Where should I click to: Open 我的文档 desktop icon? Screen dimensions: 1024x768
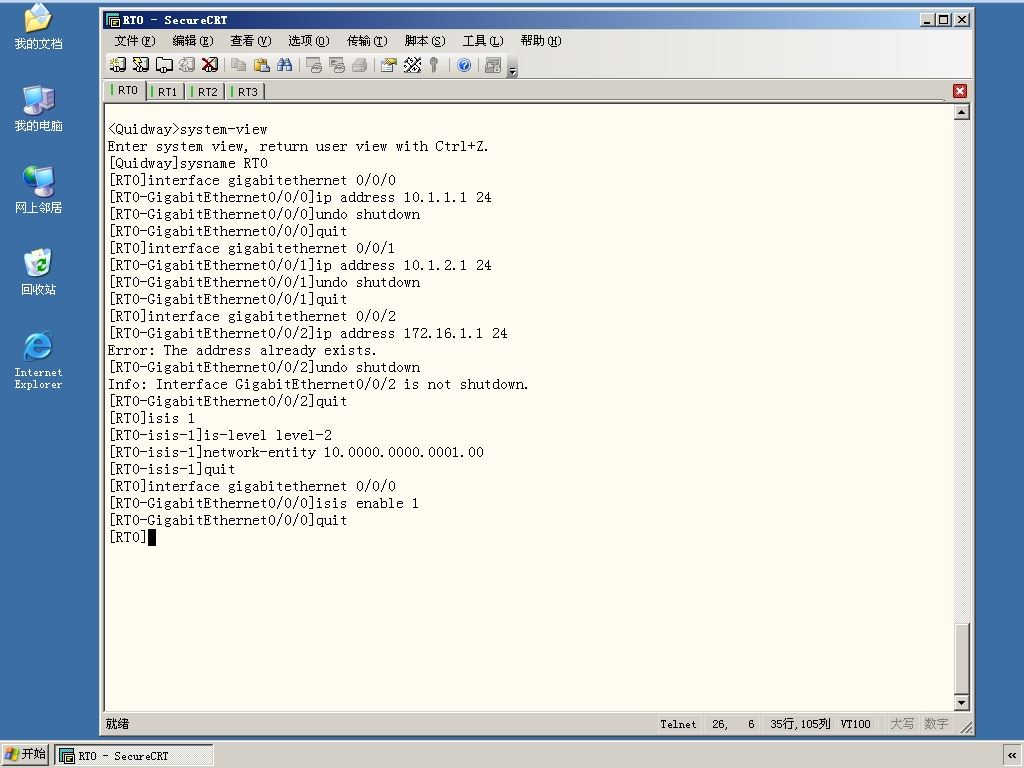39,26
